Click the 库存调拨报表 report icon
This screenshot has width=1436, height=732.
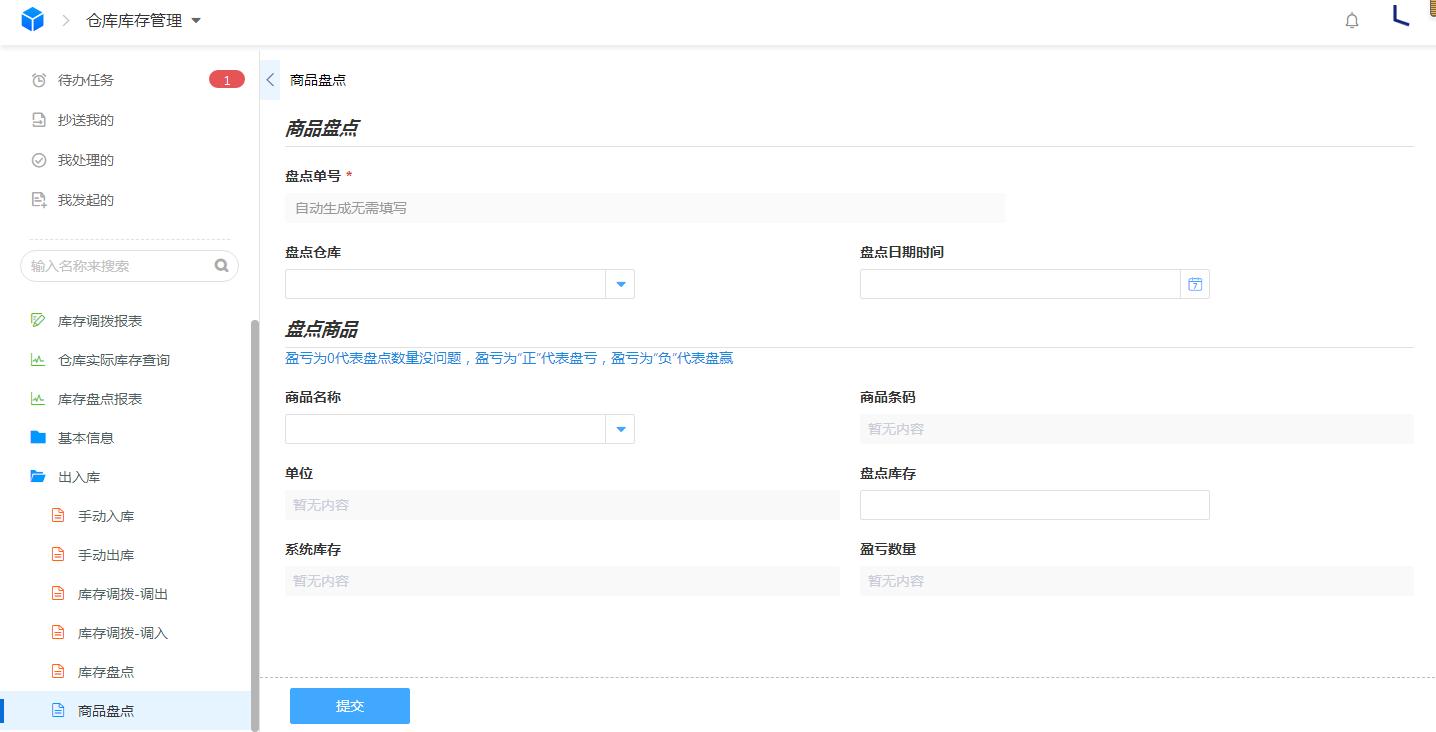(x=38, y=320)
